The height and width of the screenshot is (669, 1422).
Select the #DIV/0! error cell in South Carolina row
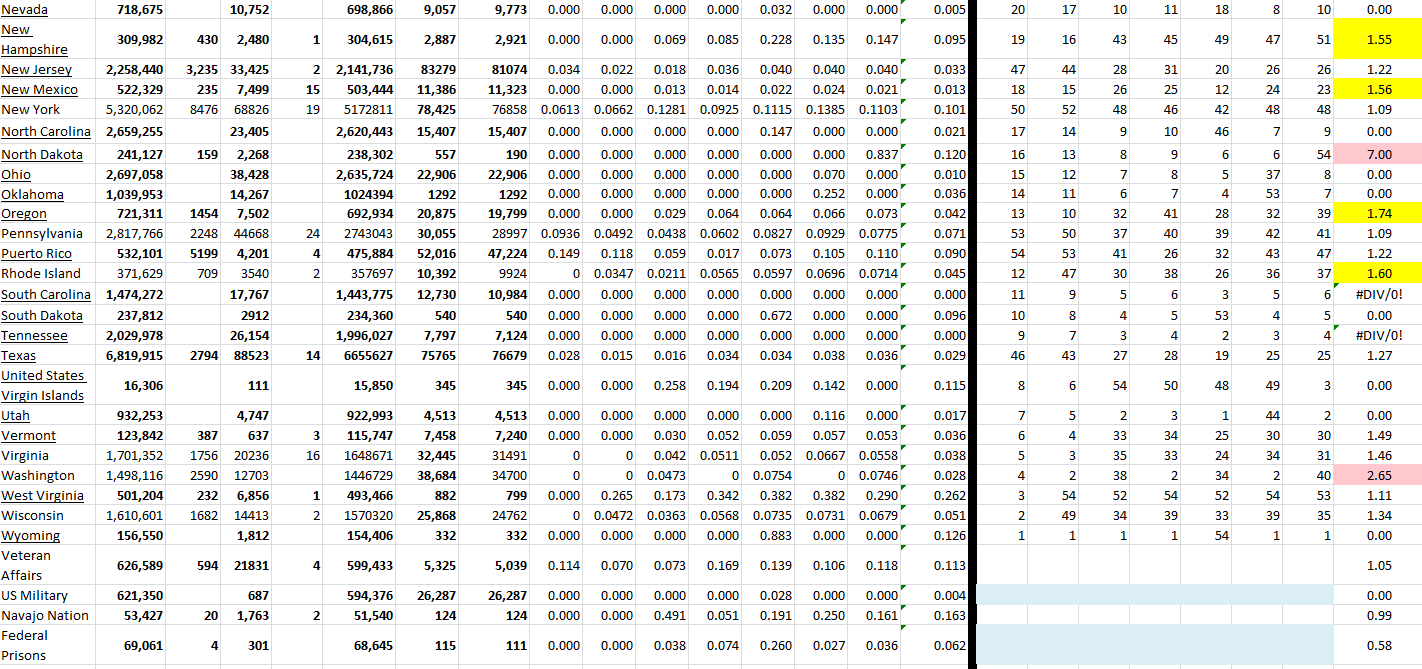point(1378,295)
